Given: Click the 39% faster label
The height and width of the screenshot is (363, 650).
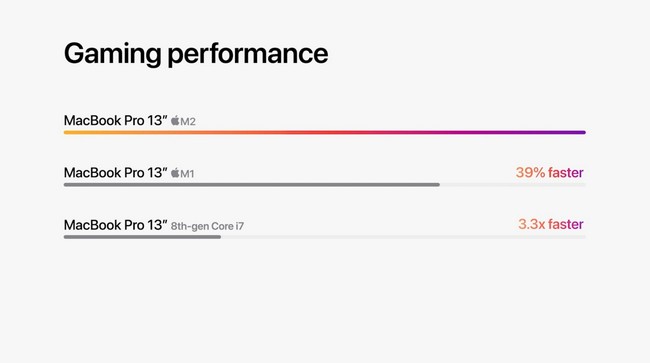Looking at the screenshot, I should tap(549, 172).
